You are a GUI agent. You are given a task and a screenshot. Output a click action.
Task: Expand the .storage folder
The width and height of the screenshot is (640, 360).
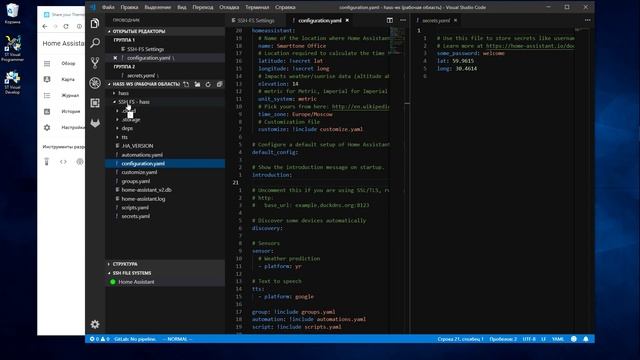(131, 120)
